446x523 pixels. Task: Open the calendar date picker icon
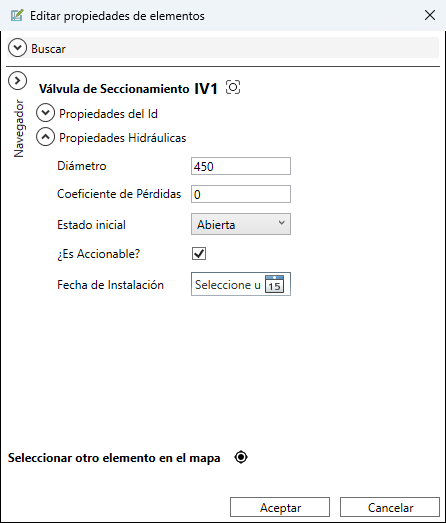[x=274, y=284]
